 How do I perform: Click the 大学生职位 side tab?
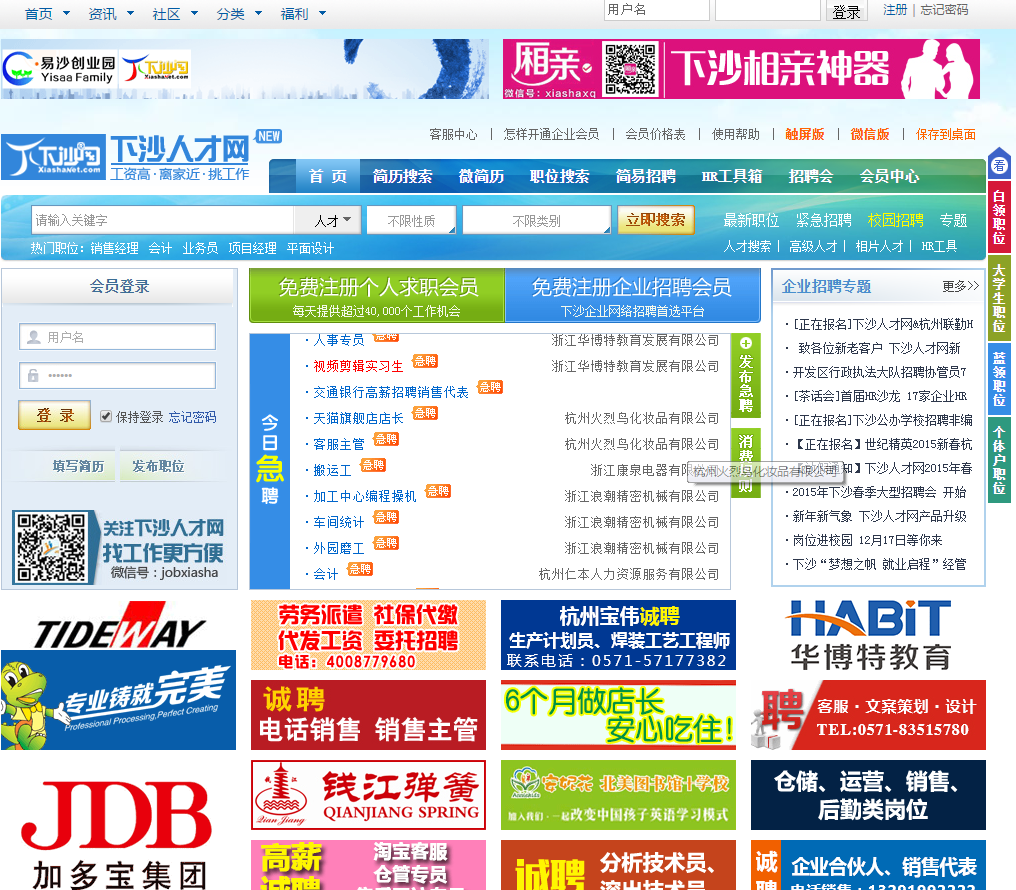coord(999,297)
